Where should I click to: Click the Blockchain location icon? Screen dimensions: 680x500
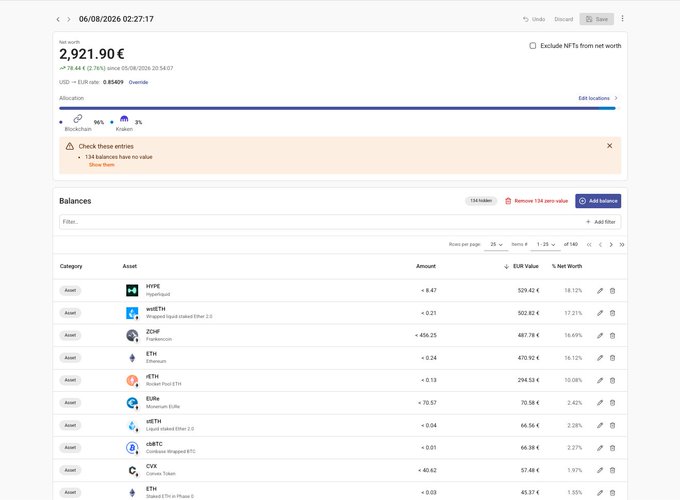(x=78, y=118)
